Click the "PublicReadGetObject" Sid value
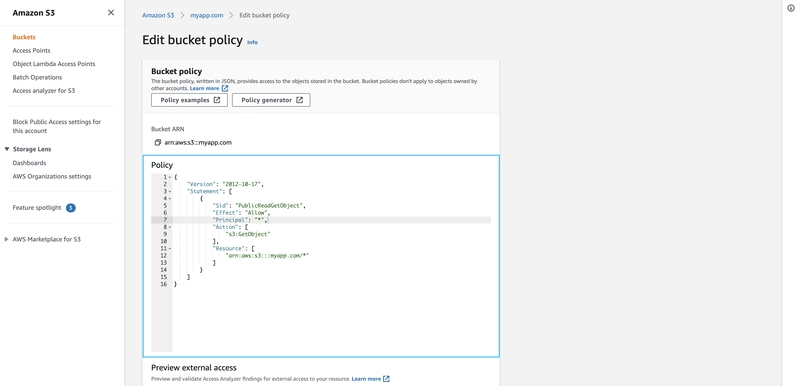This screenshot has width=800, height=386. (x=269, y=205)
